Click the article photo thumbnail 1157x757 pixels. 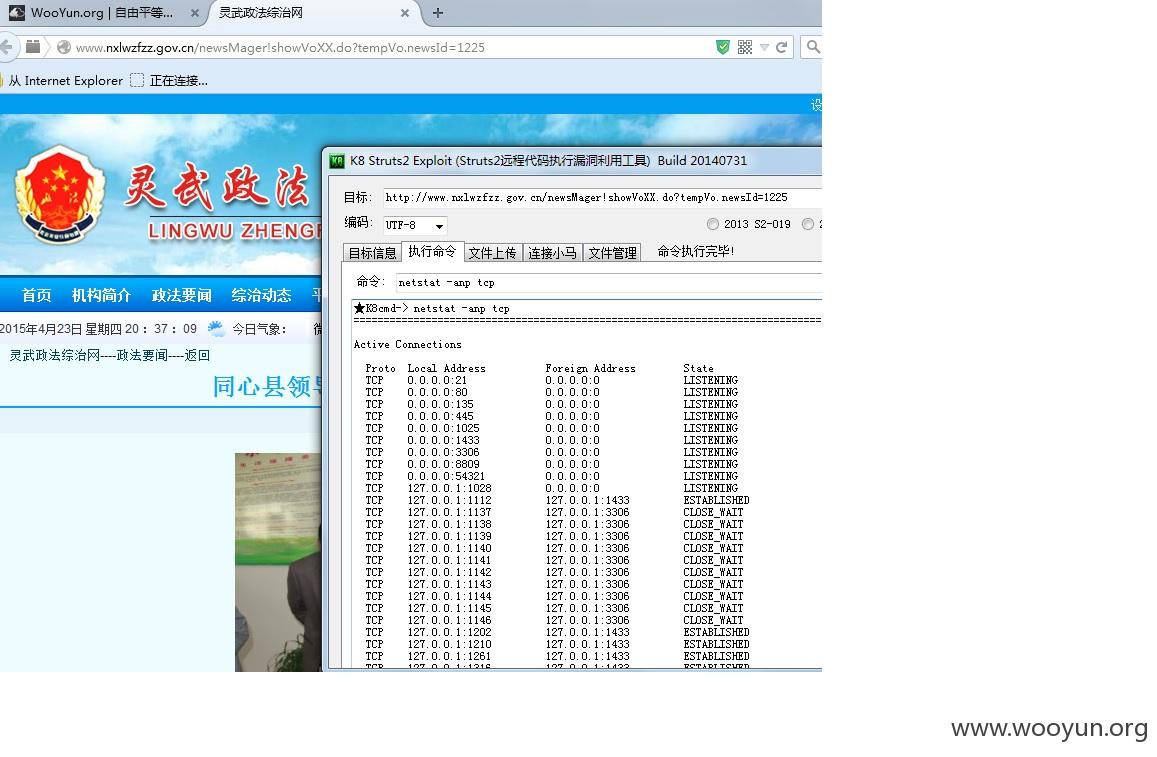tap(278, 562)
